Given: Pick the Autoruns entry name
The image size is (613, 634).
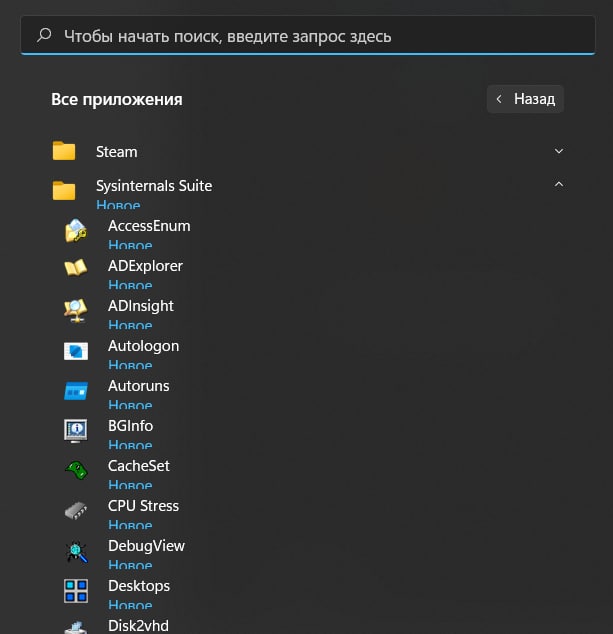Looking at the screenshot, I should tap(139, 386).
